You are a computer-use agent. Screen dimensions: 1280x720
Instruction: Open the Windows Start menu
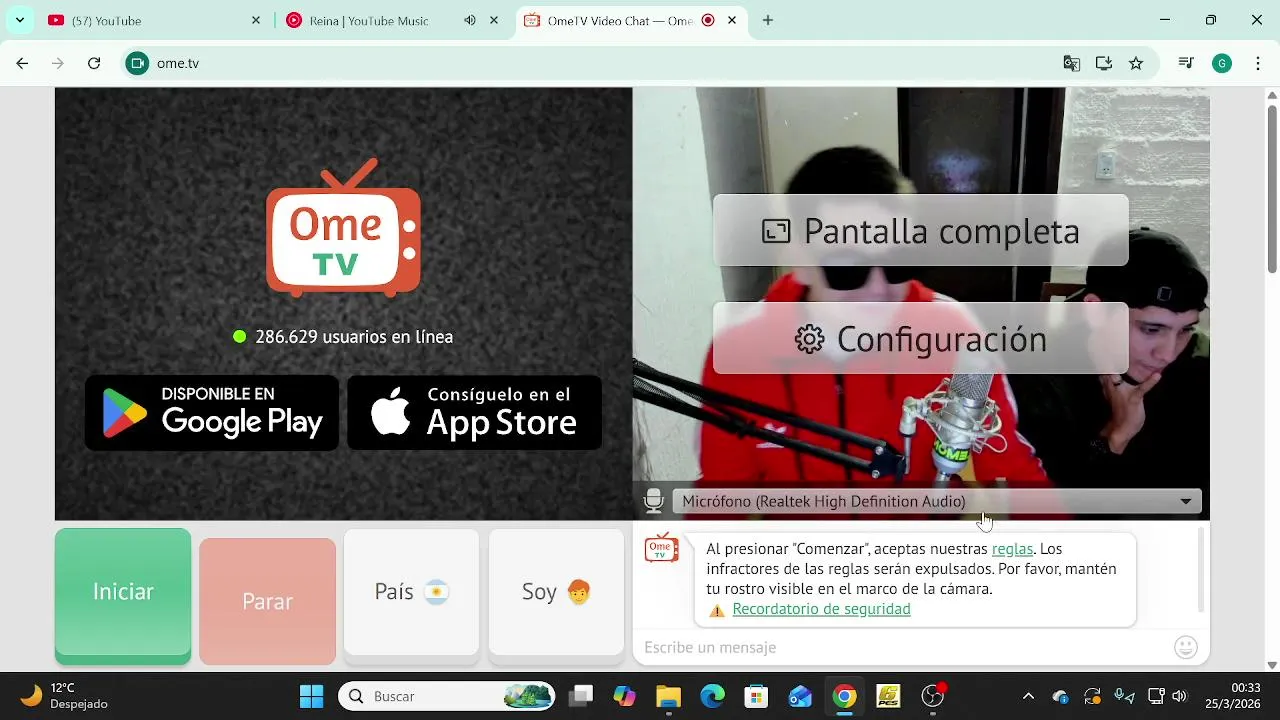click(311, 696)
